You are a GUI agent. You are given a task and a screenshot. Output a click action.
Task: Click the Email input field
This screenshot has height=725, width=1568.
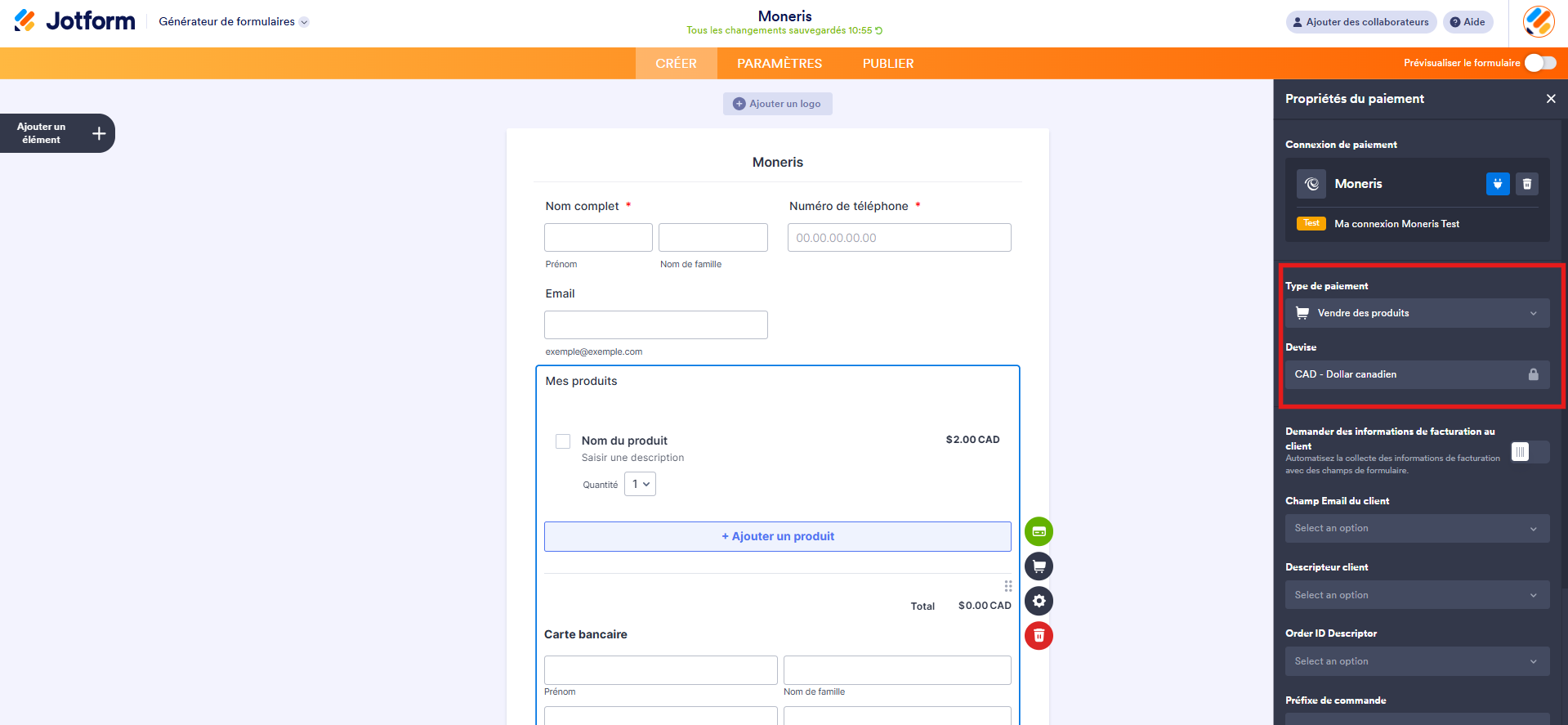656,324
